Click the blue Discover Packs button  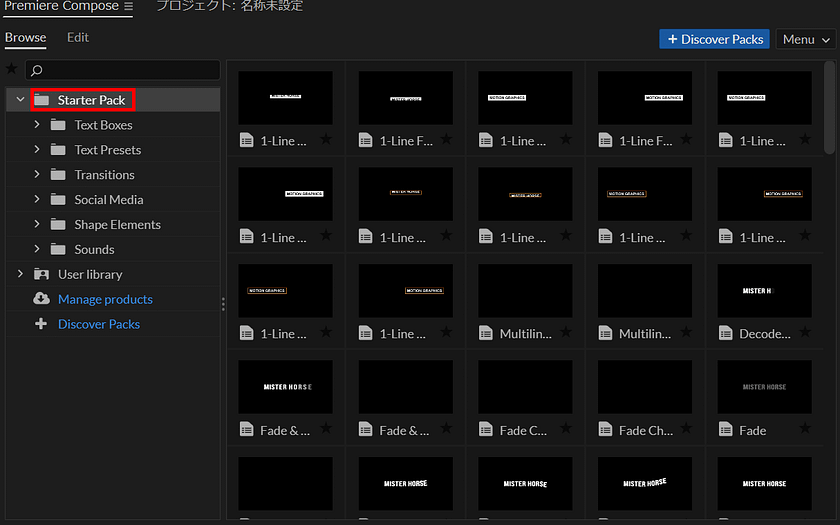(713, 39)
